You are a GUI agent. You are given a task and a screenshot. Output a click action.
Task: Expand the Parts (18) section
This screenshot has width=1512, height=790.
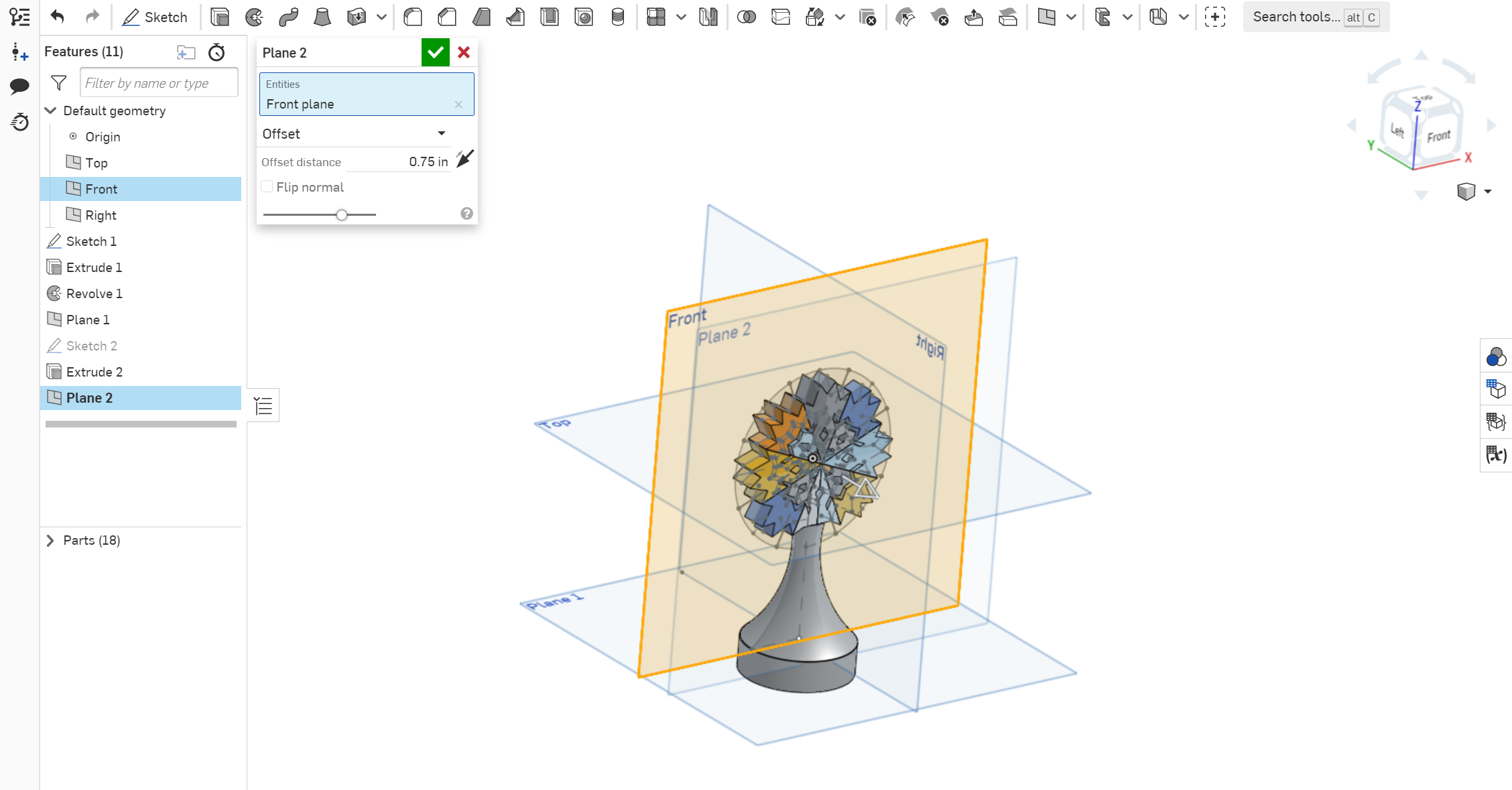pos(50,540)
